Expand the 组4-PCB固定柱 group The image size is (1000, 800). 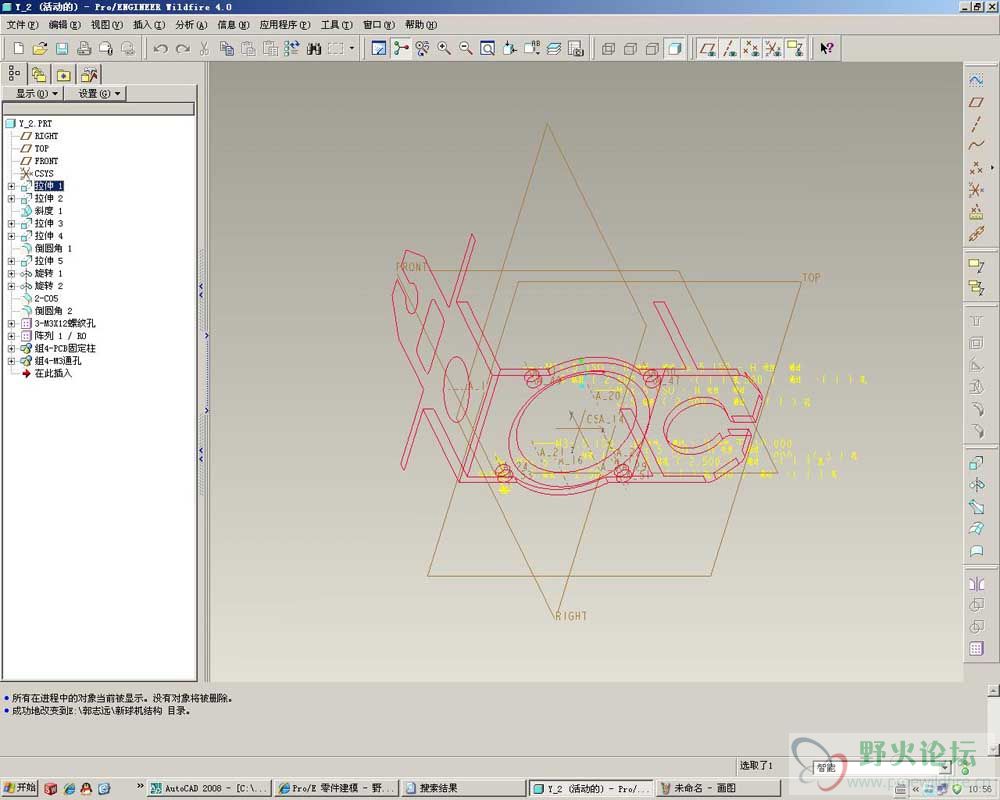click(x=11, y=348)
